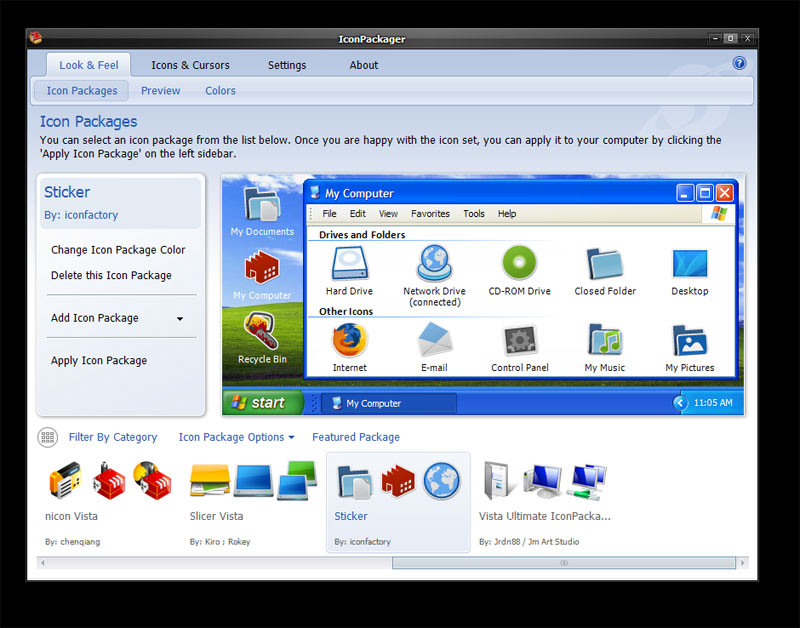Open the Tools menu in My Computer preview
The width and height of the screenshot is (800, 628).
tap(474, 214)
